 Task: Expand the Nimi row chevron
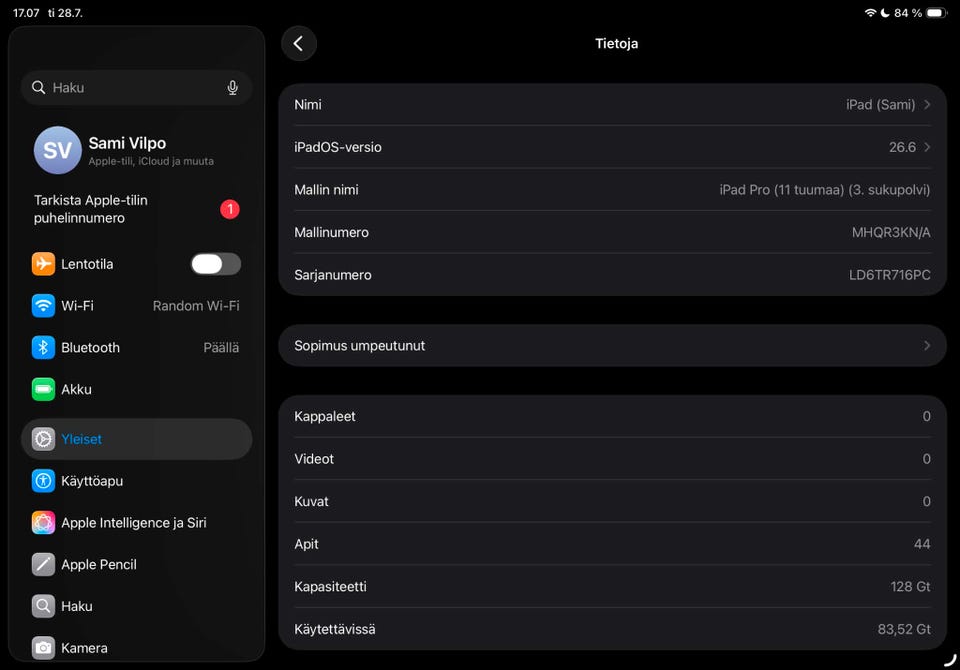tap(927, 105)
